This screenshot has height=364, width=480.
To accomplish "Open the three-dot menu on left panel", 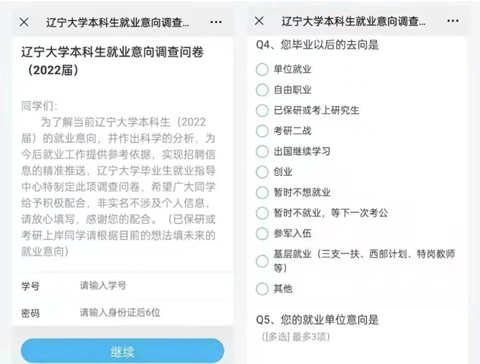I will [x=216, y=22].
